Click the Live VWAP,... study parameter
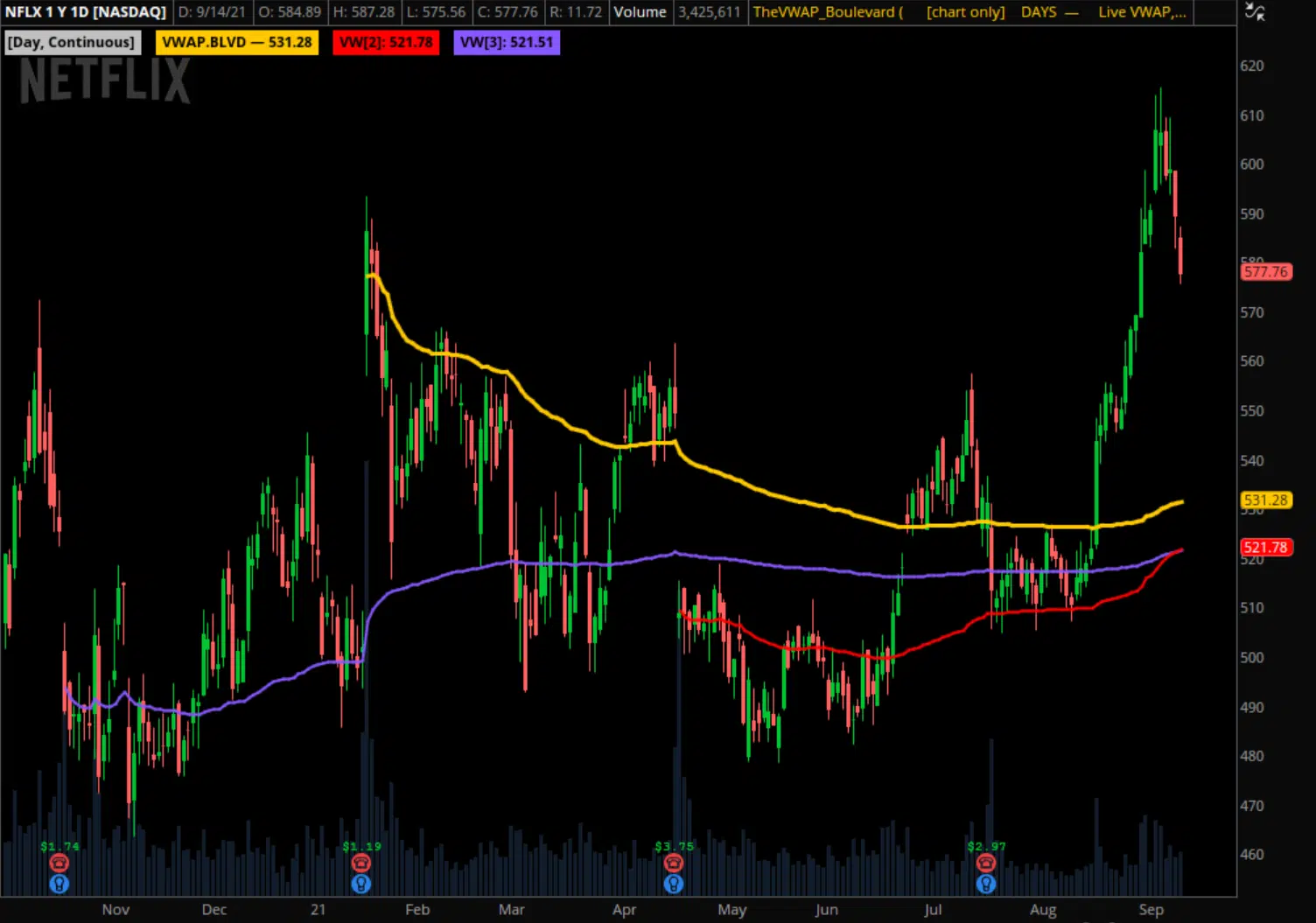The width and height of the screenshot is (1316, 923). (1143, 12)
